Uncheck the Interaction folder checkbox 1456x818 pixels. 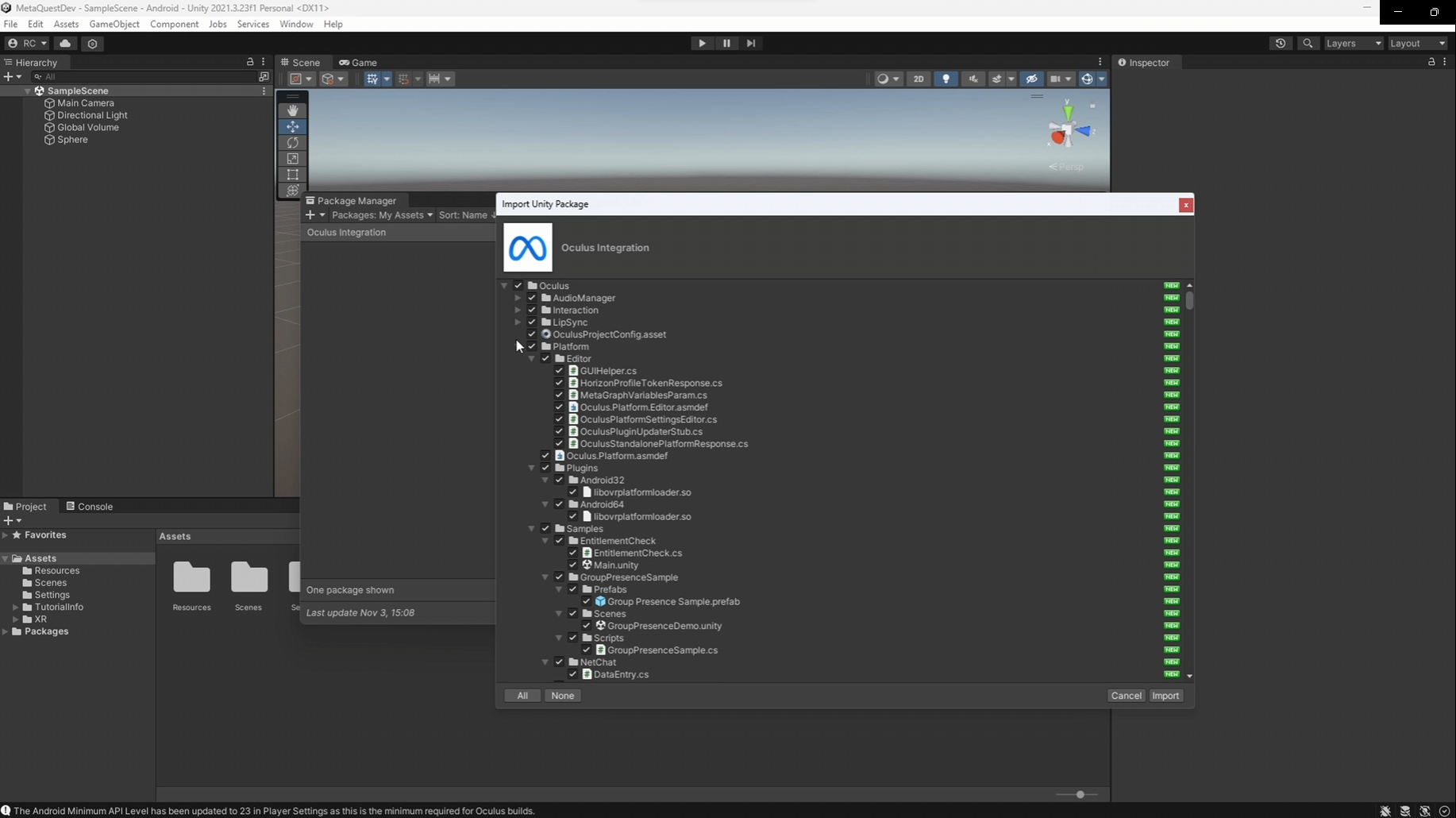point(532,310)
